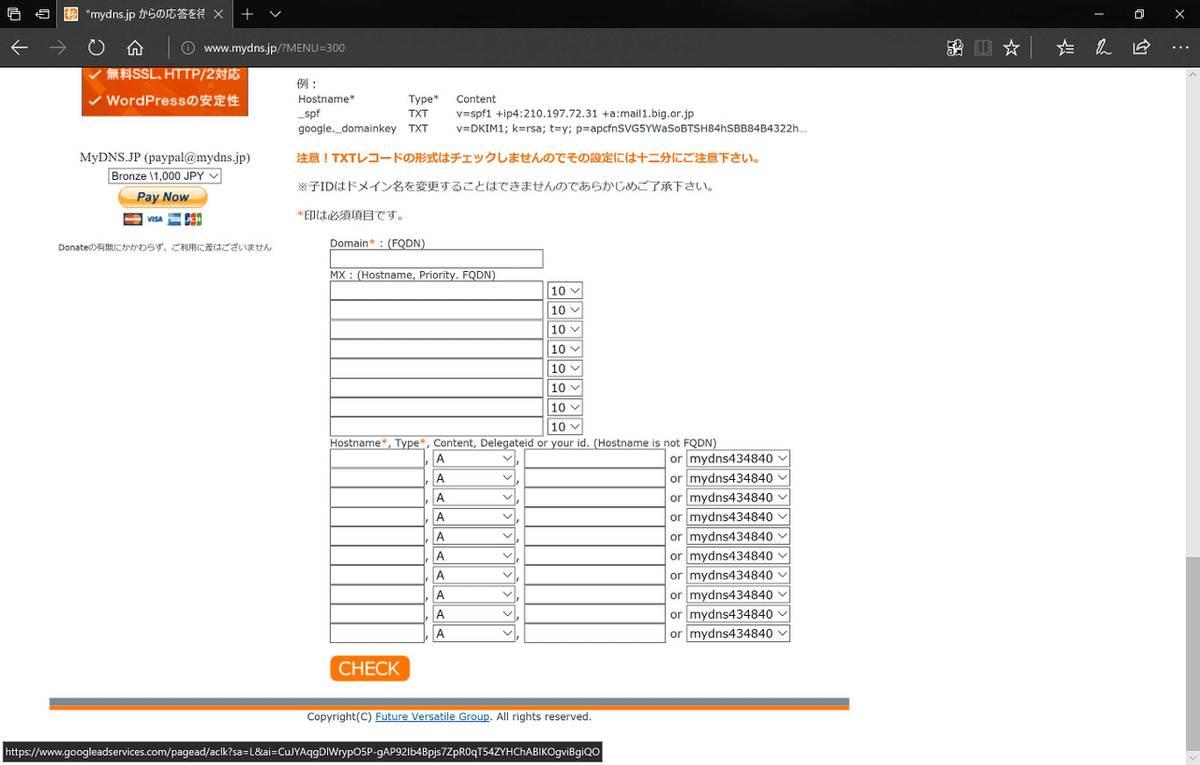Click the PayPal Pay Now button
The height and width of the screenshot is (765, 1200).
tap(163, 197)
